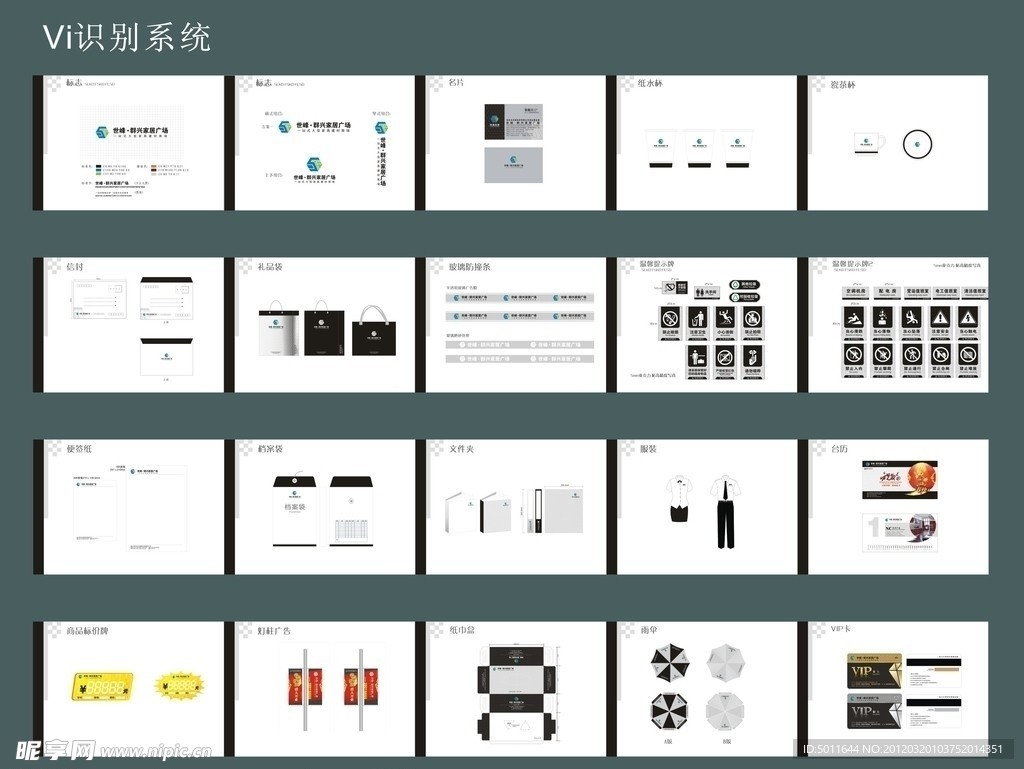Select the hexagonal company logo icon
The image size is (1024, 769).
[100, 130]
